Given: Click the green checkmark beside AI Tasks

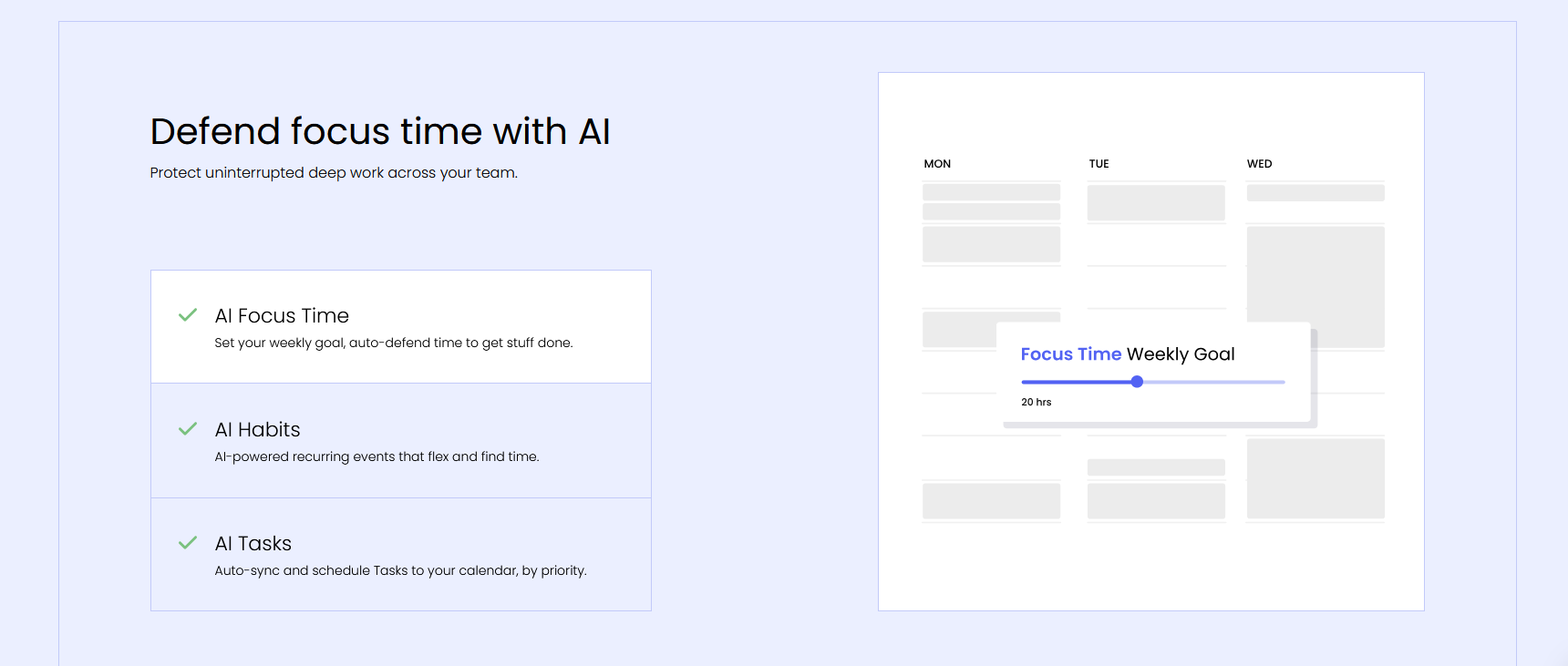Looking at the screenshot, I should (x=188, y=543).
